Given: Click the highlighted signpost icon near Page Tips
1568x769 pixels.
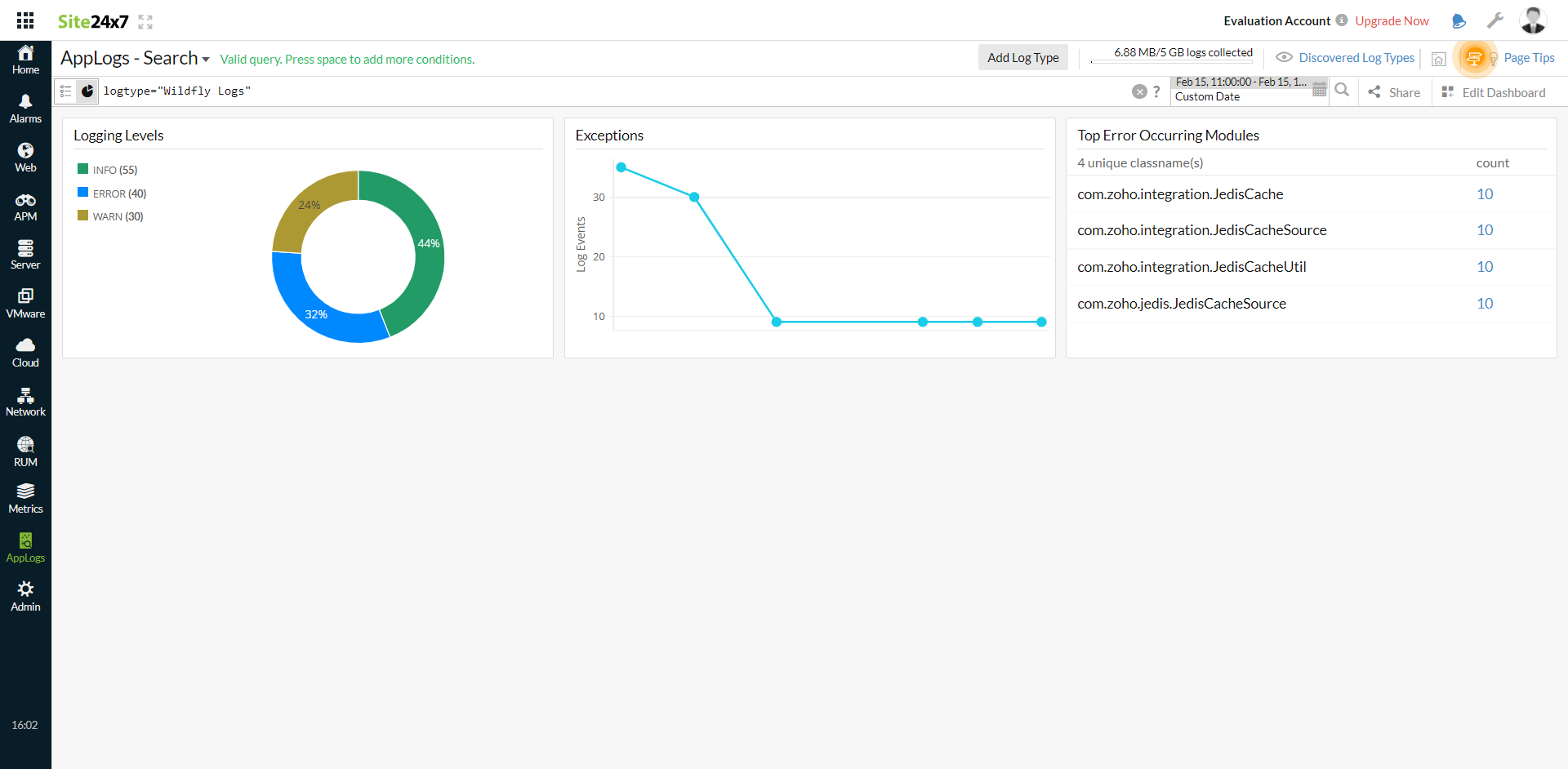Looking at the screenshot, I should [1475, 58].
